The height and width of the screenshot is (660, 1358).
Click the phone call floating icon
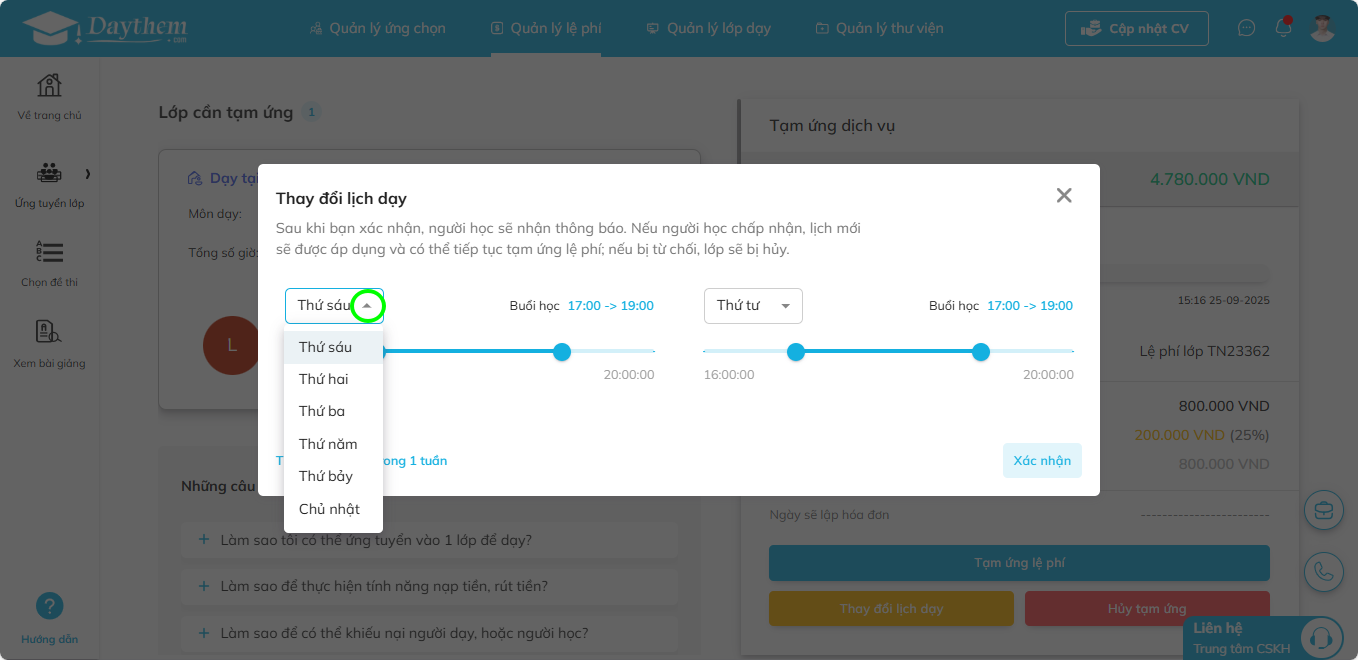(x=1324, y=571)
